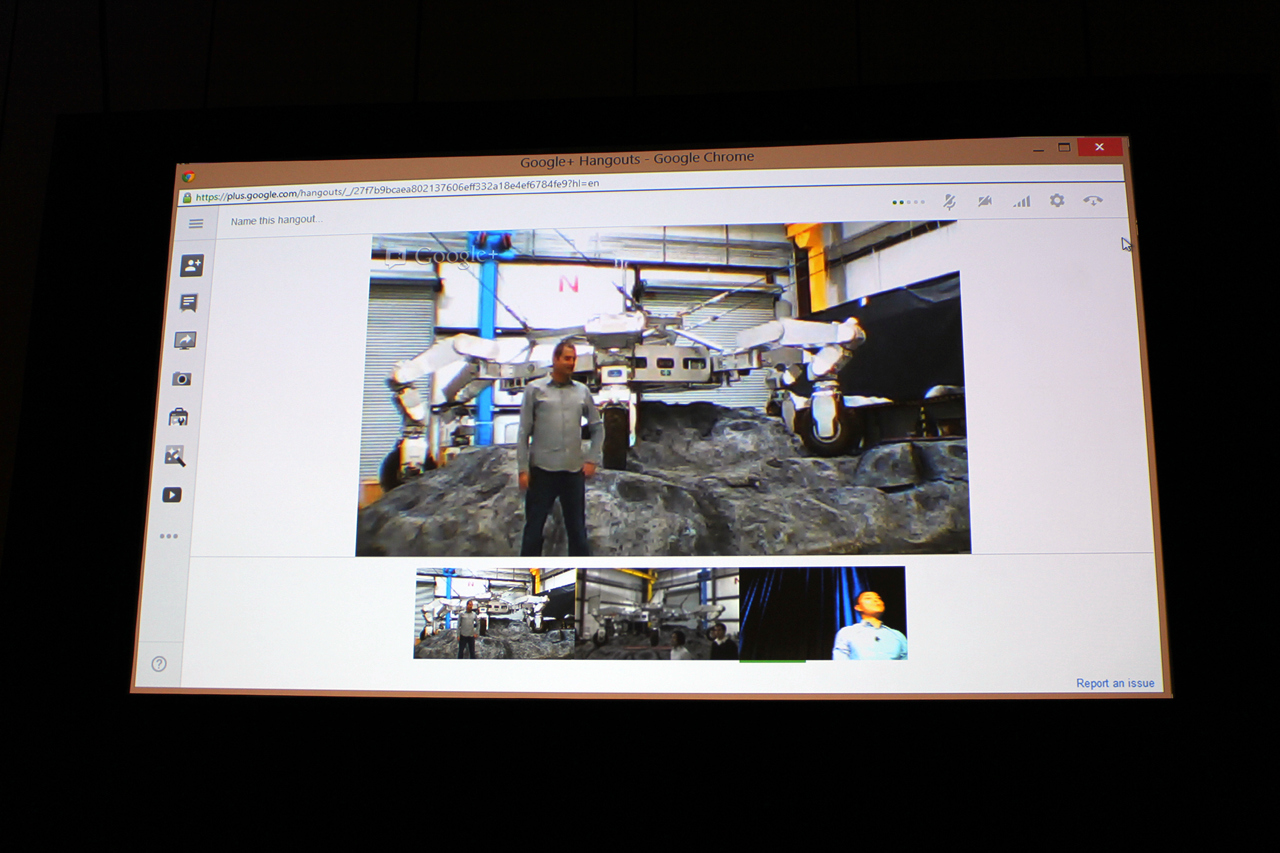Adjust bandwidth via signal bars icon

[1021, 202]
